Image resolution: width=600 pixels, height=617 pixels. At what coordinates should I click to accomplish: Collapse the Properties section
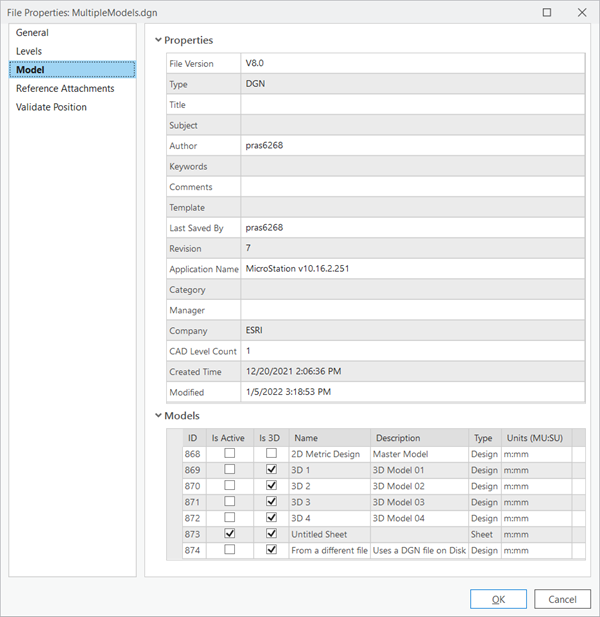coord(157,40)
